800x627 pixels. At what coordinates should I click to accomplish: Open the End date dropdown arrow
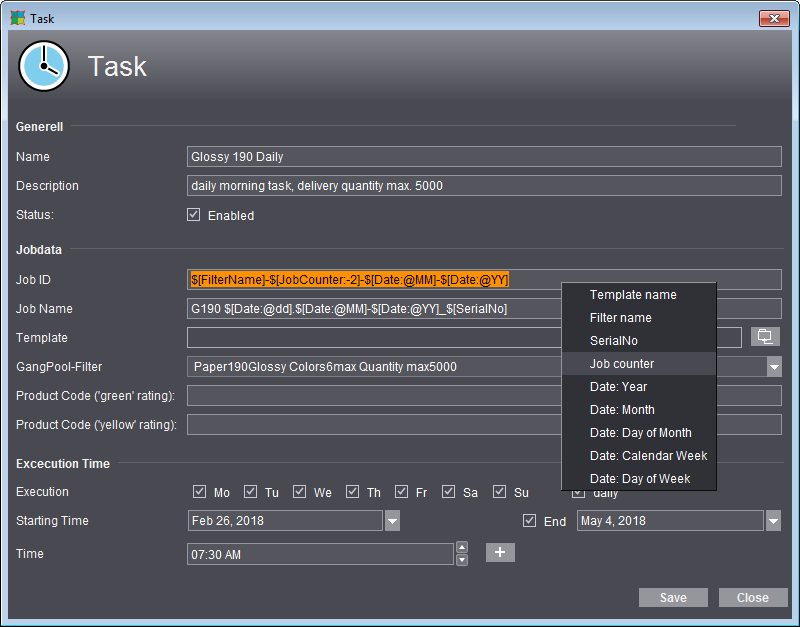tap(773, 521)
